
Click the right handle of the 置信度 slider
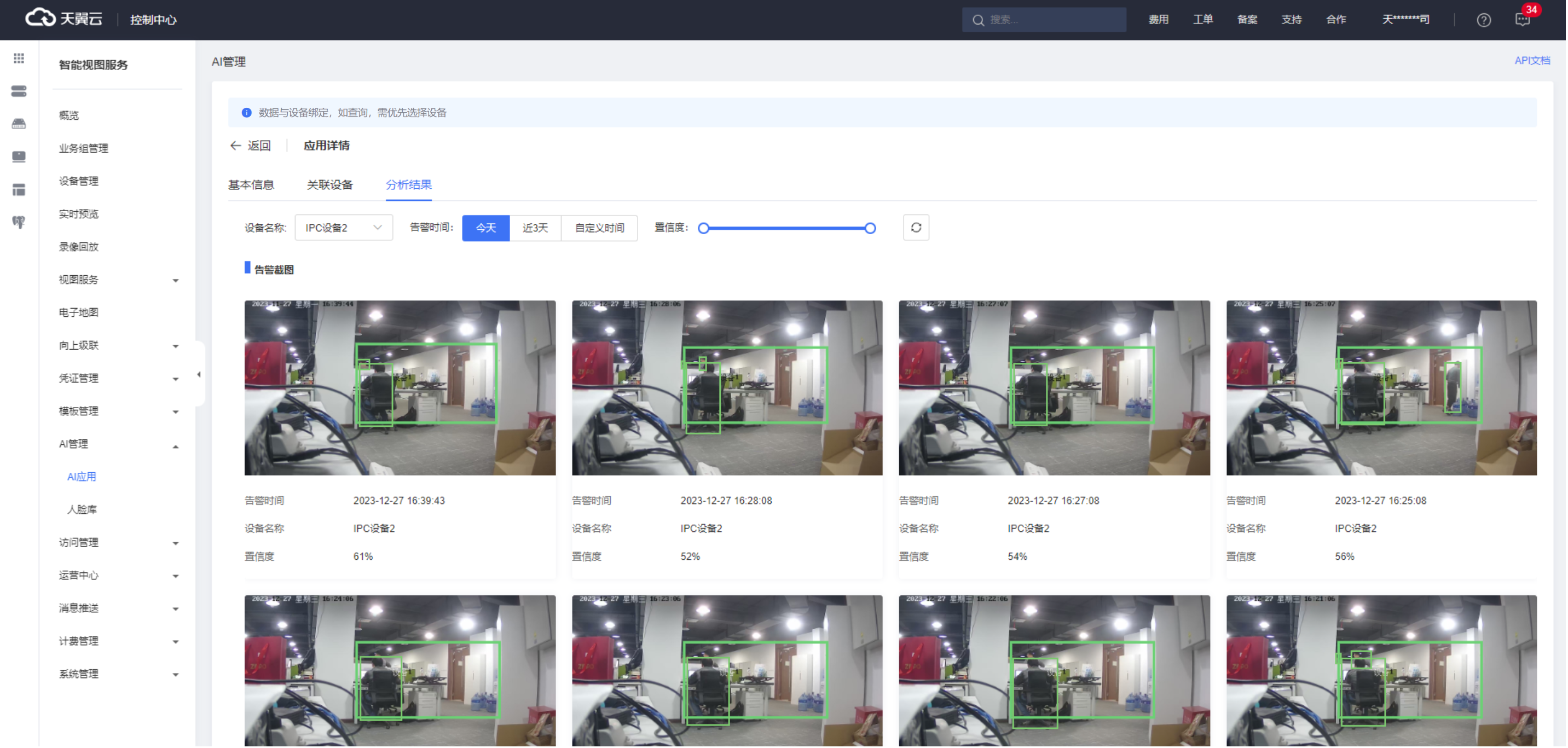click(x=871, y=229)
